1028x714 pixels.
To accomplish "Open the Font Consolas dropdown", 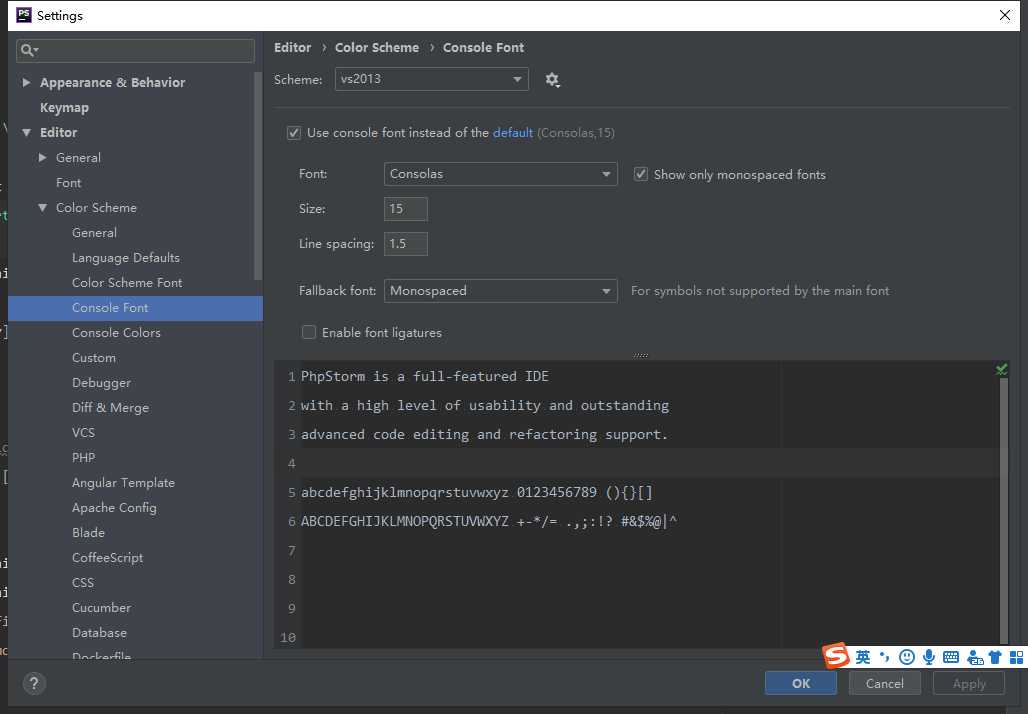I will (500, 174).
